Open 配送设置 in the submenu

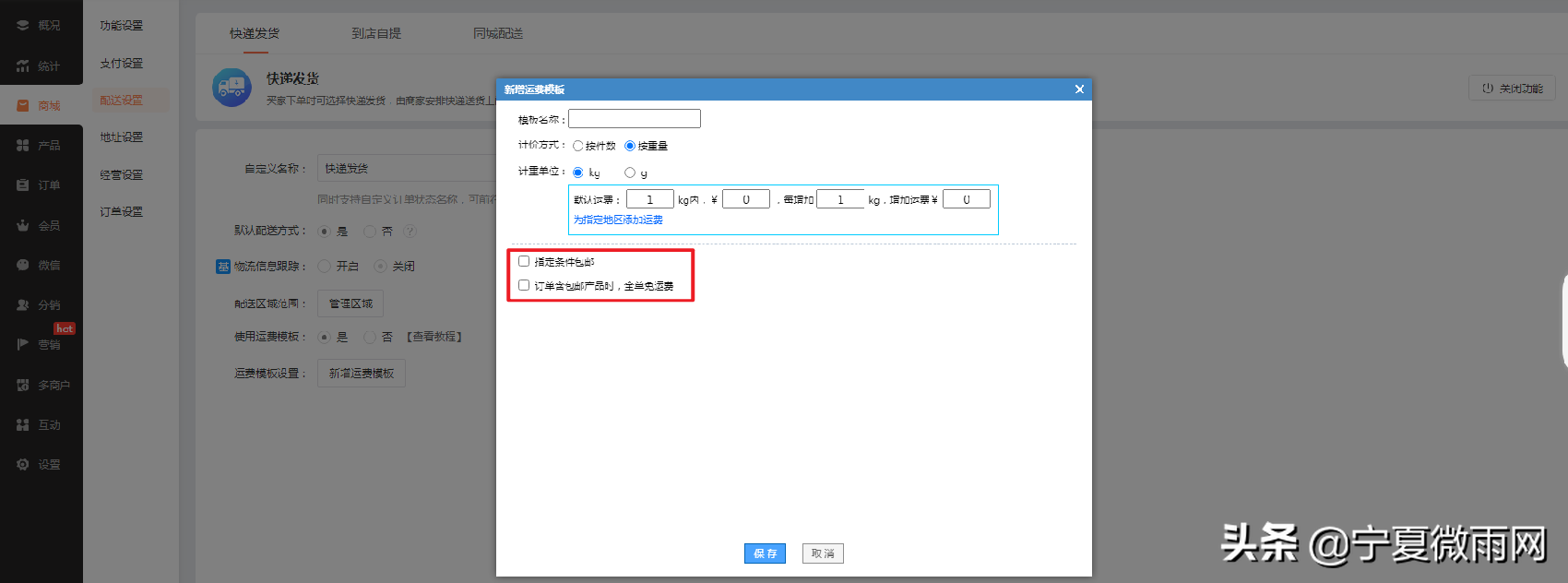pos(122,100)
